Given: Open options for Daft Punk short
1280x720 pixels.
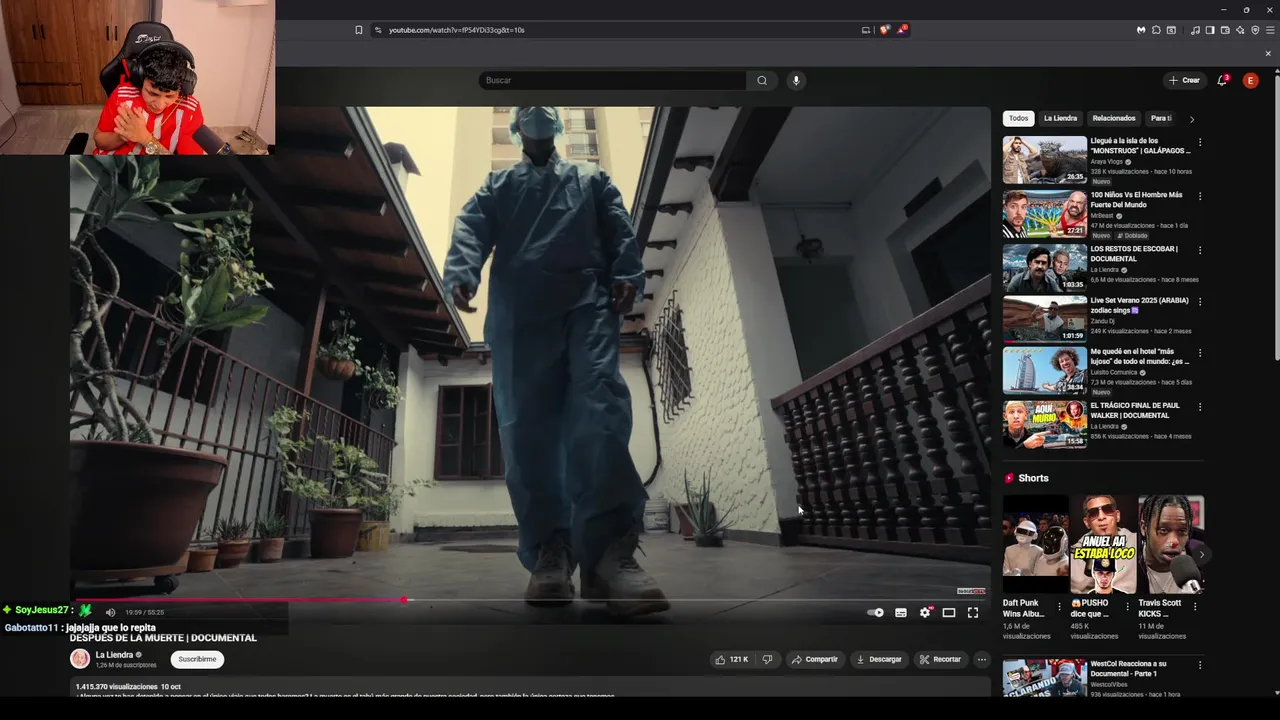Looking at the screenshot, I should tap(1059, 606).
